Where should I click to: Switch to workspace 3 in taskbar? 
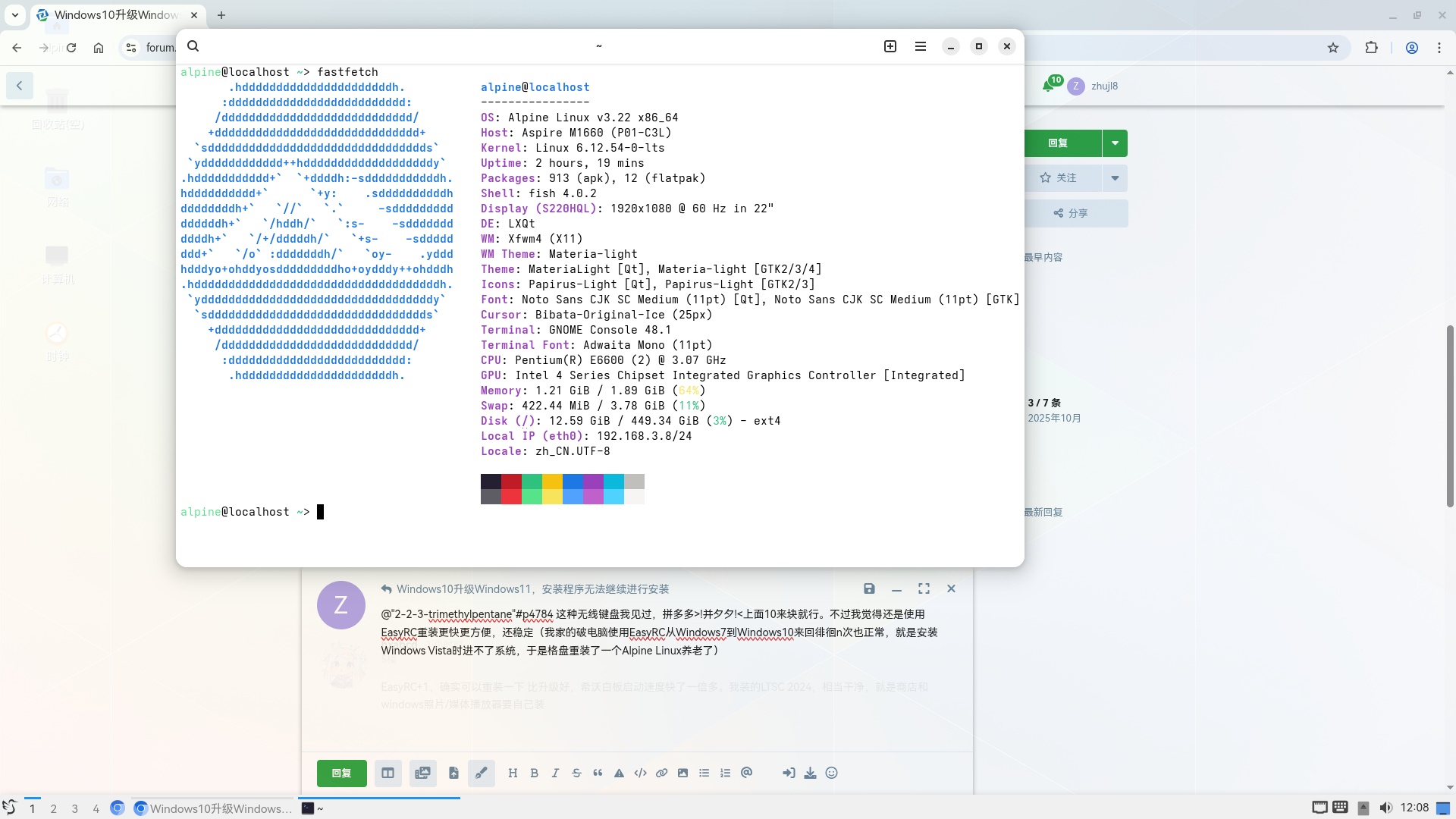coord(74,808)
